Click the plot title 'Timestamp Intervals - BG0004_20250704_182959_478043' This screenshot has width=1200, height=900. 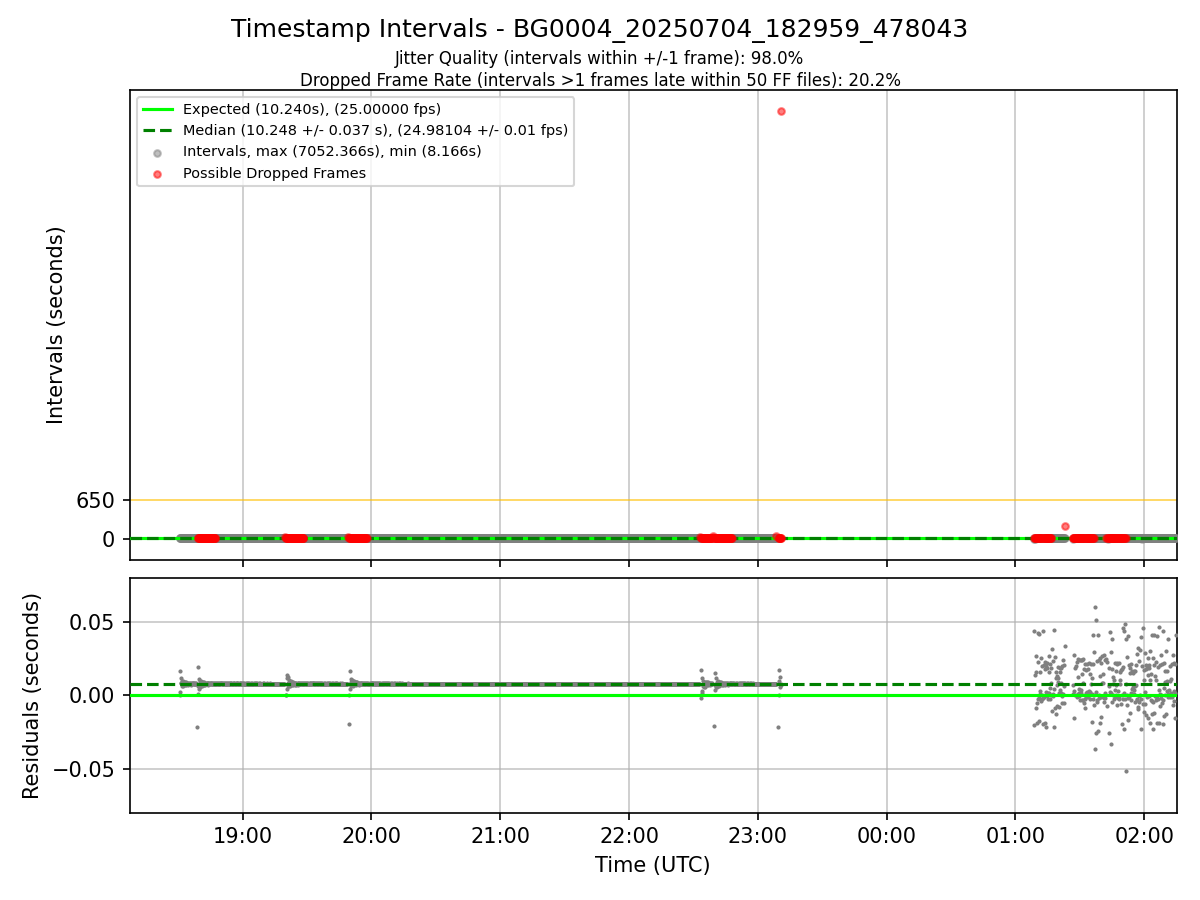[x=599, y=29]
